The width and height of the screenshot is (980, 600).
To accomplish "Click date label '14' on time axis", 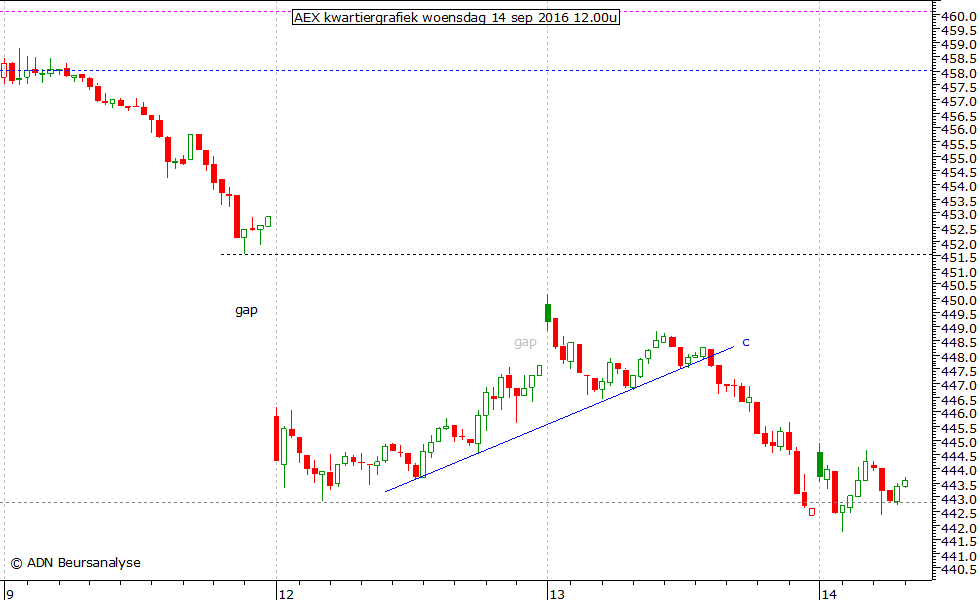I will (829, 594).
